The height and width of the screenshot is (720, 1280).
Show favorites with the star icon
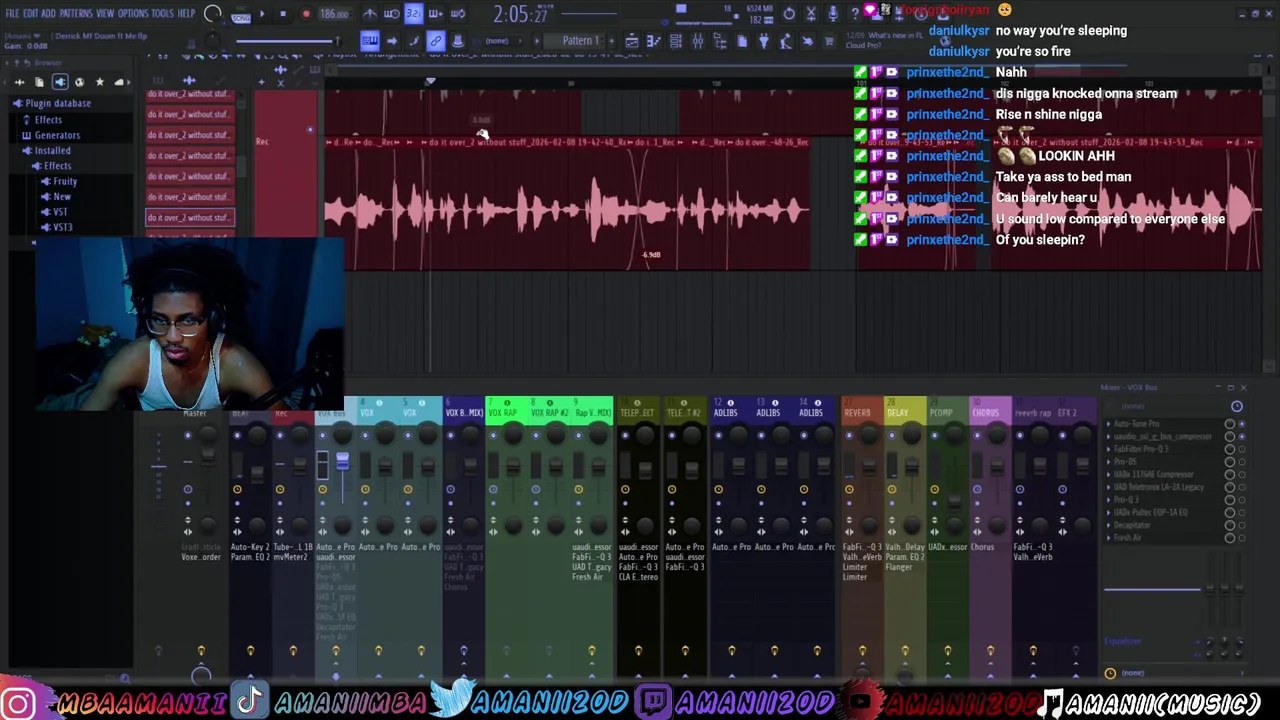point(99,82)
